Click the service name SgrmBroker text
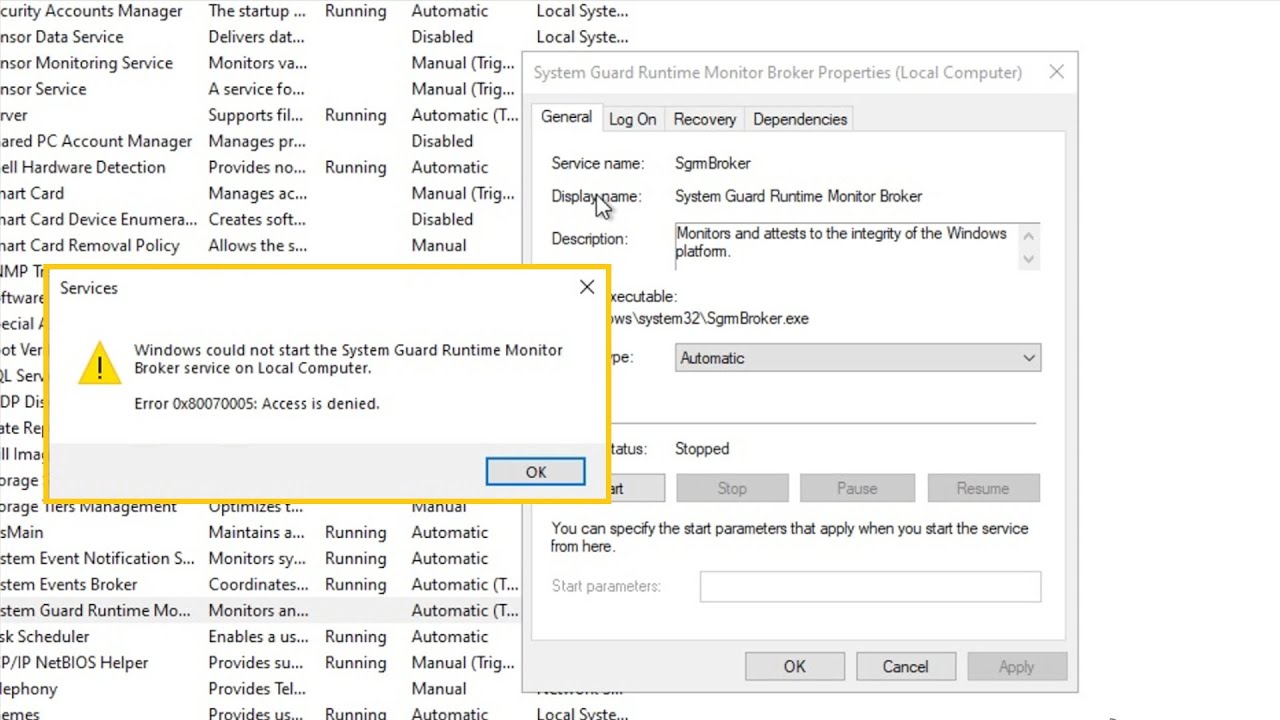This screenshot has height=720, width=1280. [x=713, y=163]
